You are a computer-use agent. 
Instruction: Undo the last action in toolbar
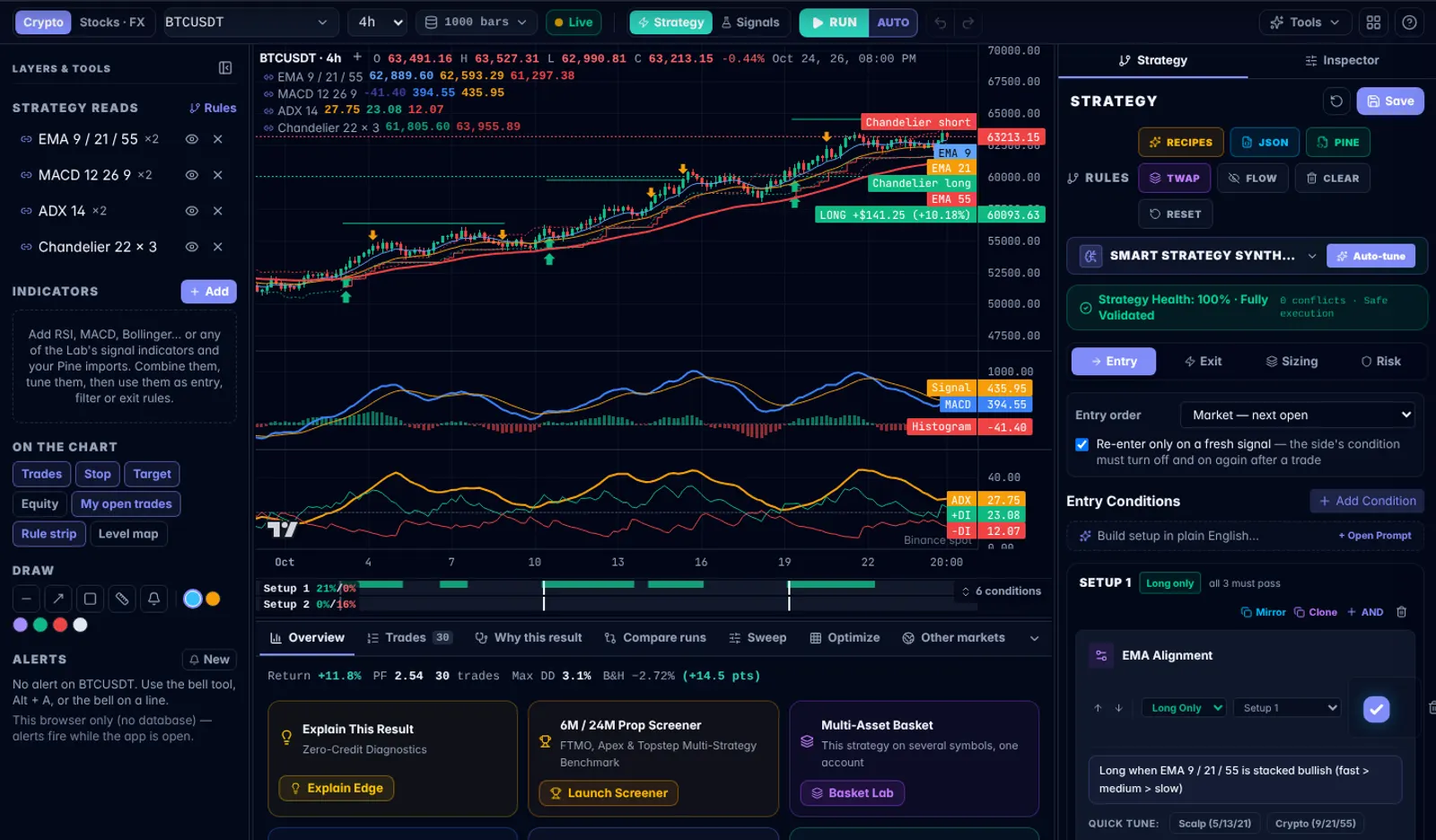(x=940, y=22)
